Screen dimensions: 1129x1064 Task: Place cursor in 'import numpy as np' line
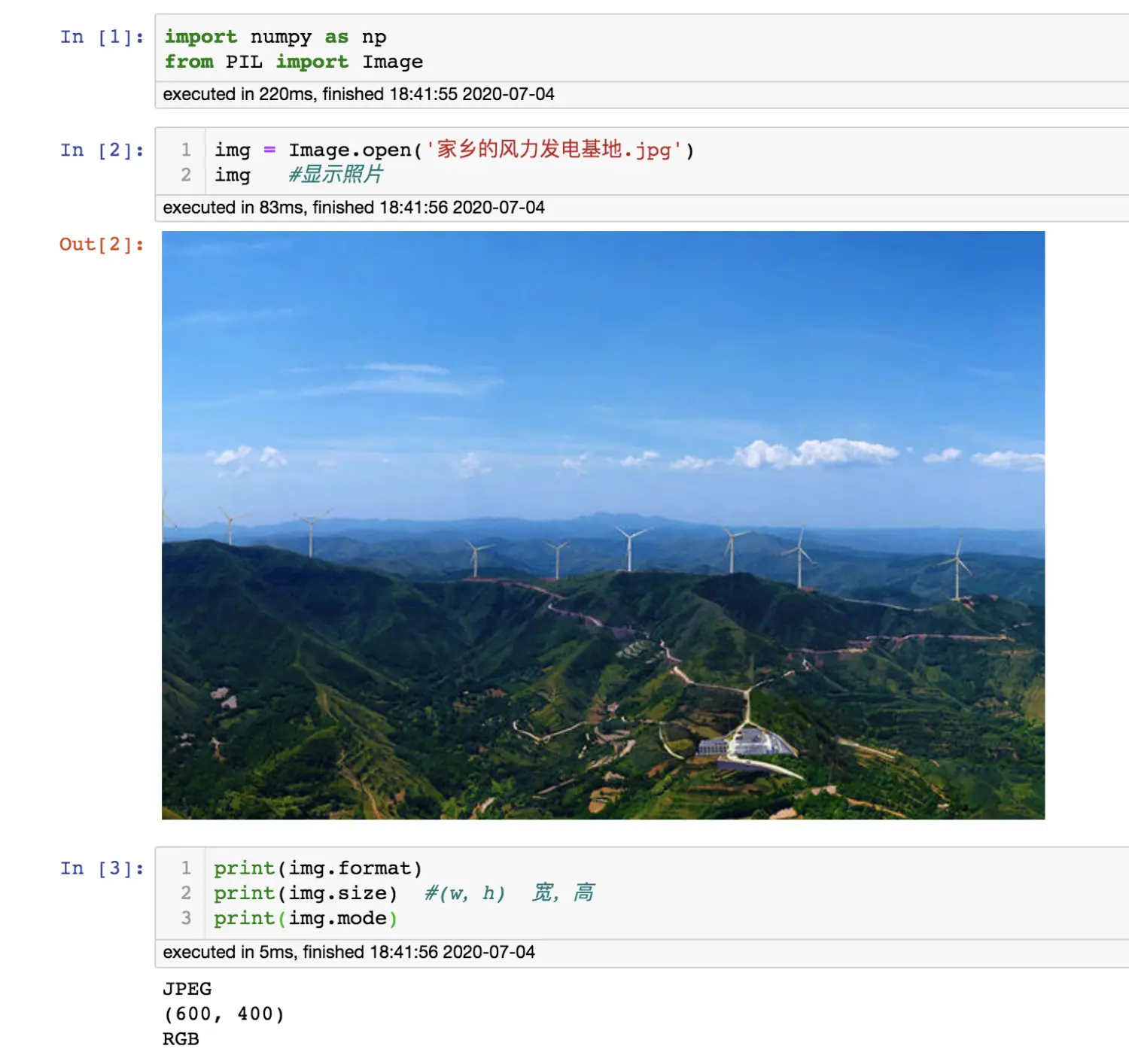(x=275, y=37)
